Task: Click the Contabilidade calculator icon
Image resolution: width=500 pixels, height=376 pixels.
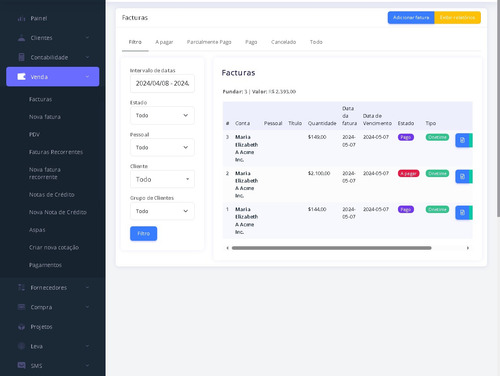Action: click(21, 57)
